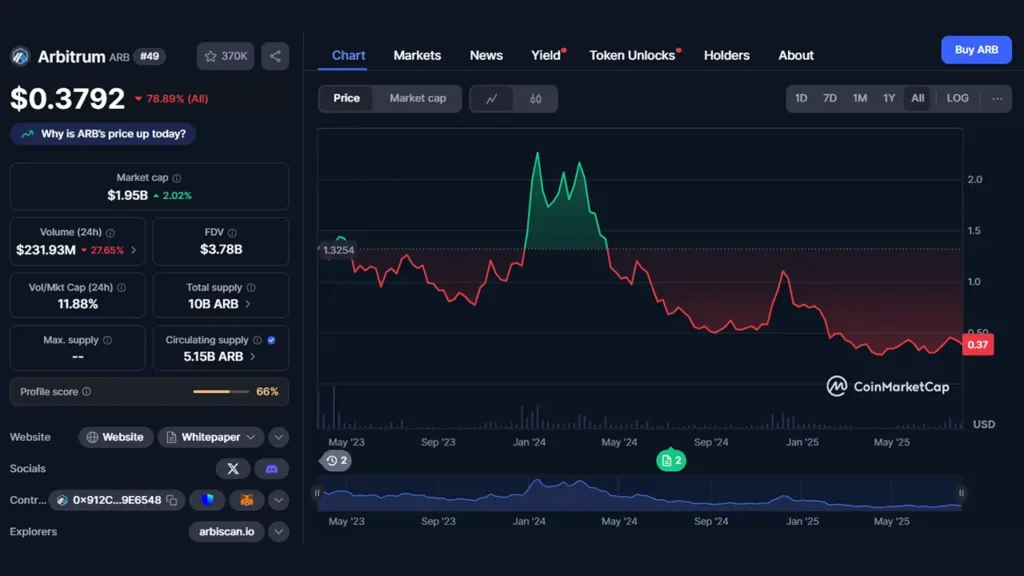The image size is (1024, 576).
Task: Open the Discord social link
Action: [x=272, y=469]
